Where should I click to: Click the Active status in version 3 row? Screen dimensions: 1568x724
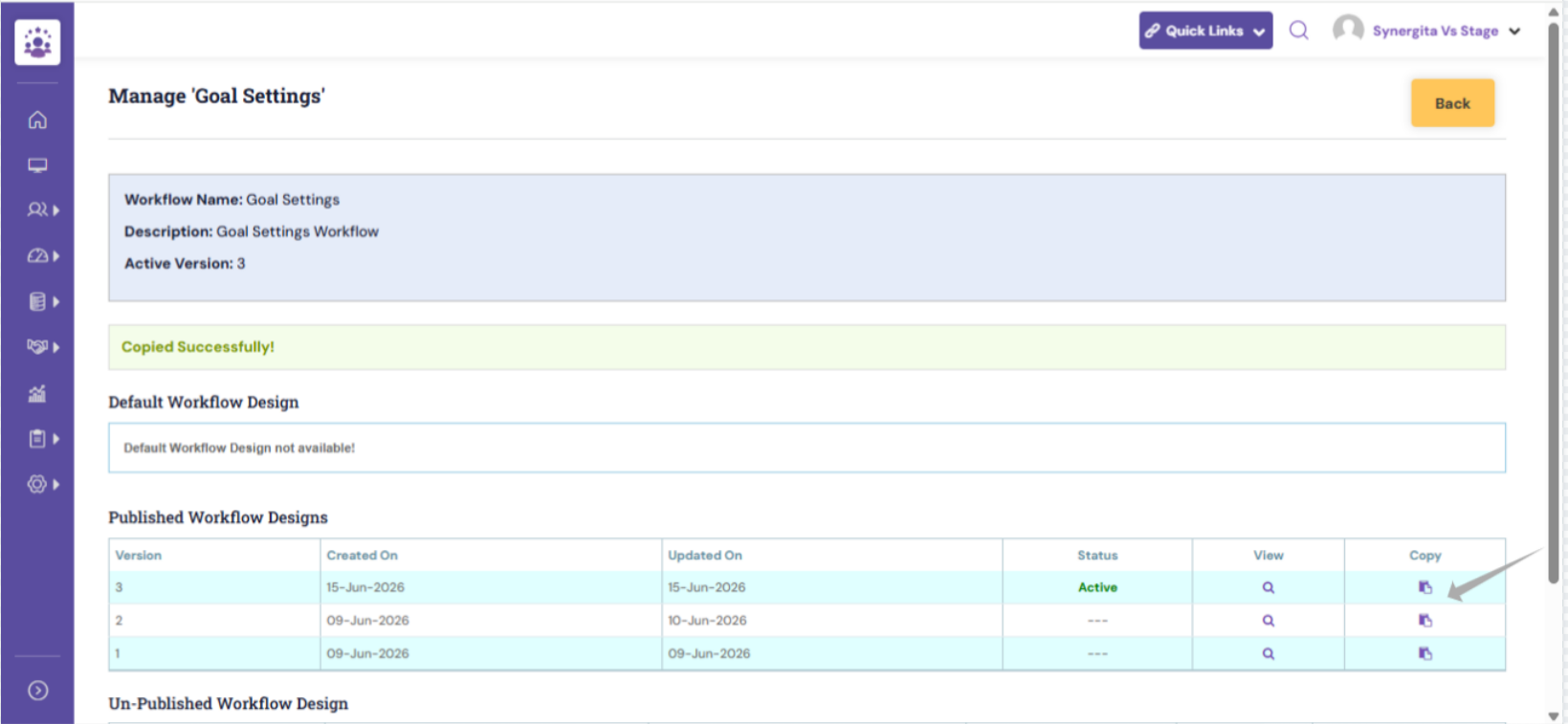(1097, 587)
